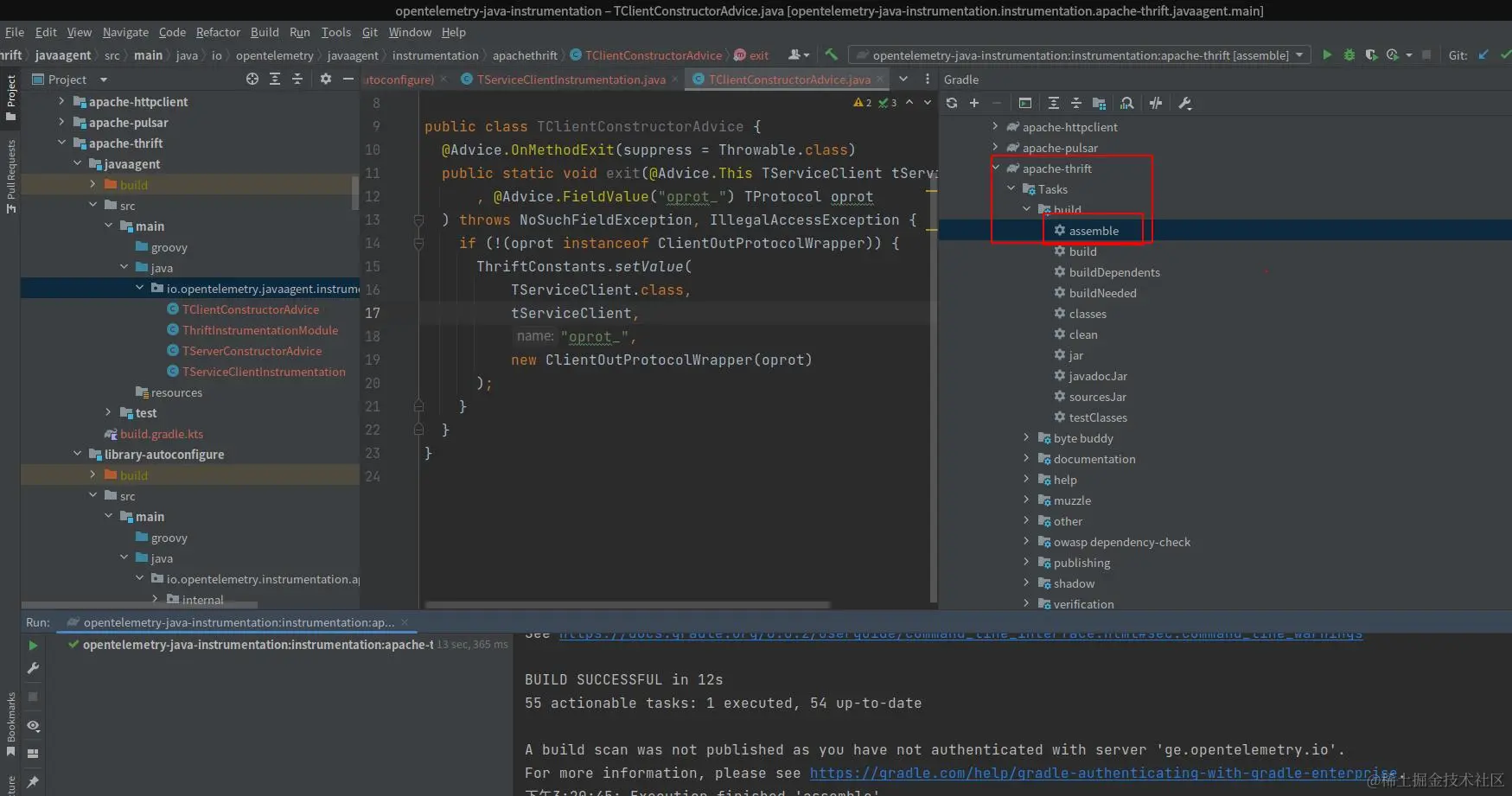The width and height of the screenshot is (1512, 796).
Task: Open Project sidebar tool window
Action: pos(10,98)
